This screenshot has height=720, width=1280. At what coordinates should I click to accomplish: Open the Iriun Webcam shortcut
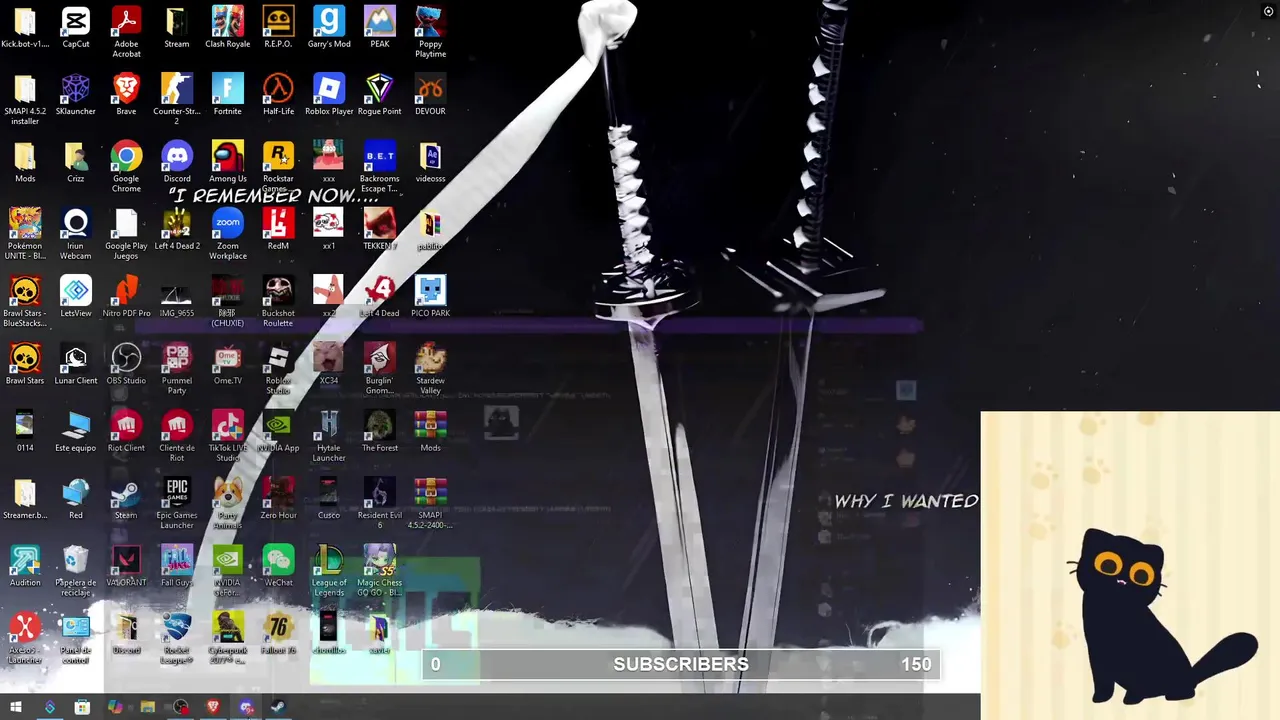[x=76, y=234]
